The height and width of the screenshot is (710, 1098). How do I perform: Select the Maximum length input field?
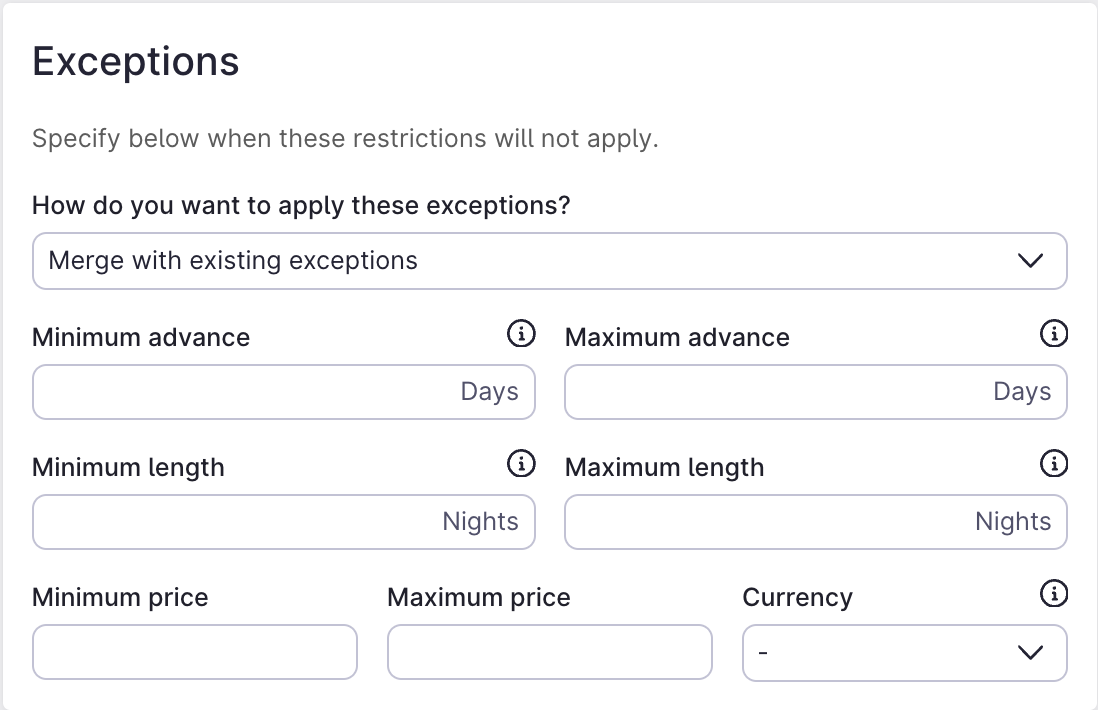[x=780, y=522]
